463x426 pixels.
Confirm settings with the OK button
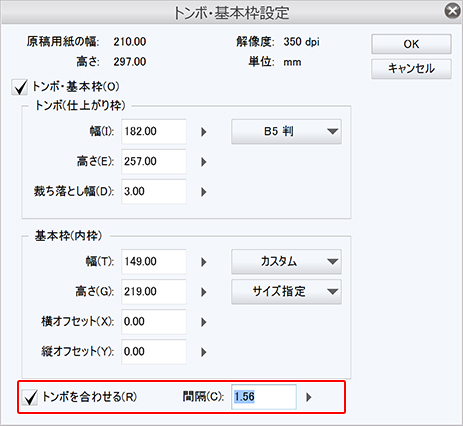click(411, 44)
